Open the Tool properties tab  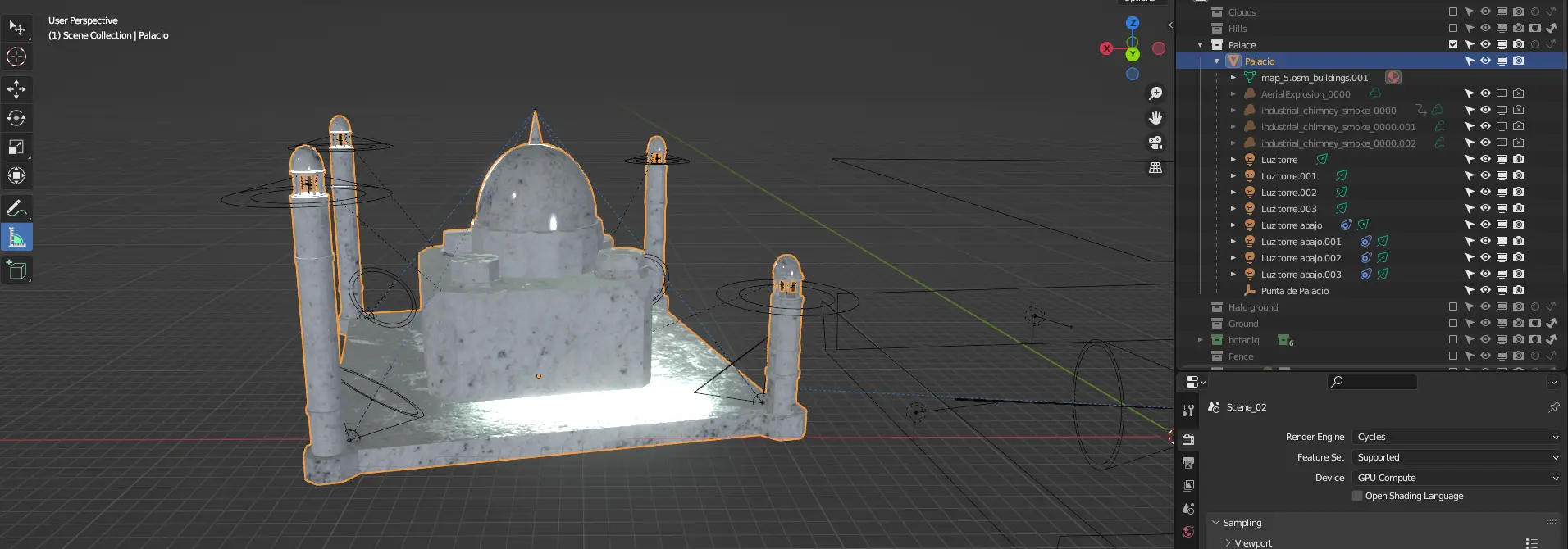1188,410
